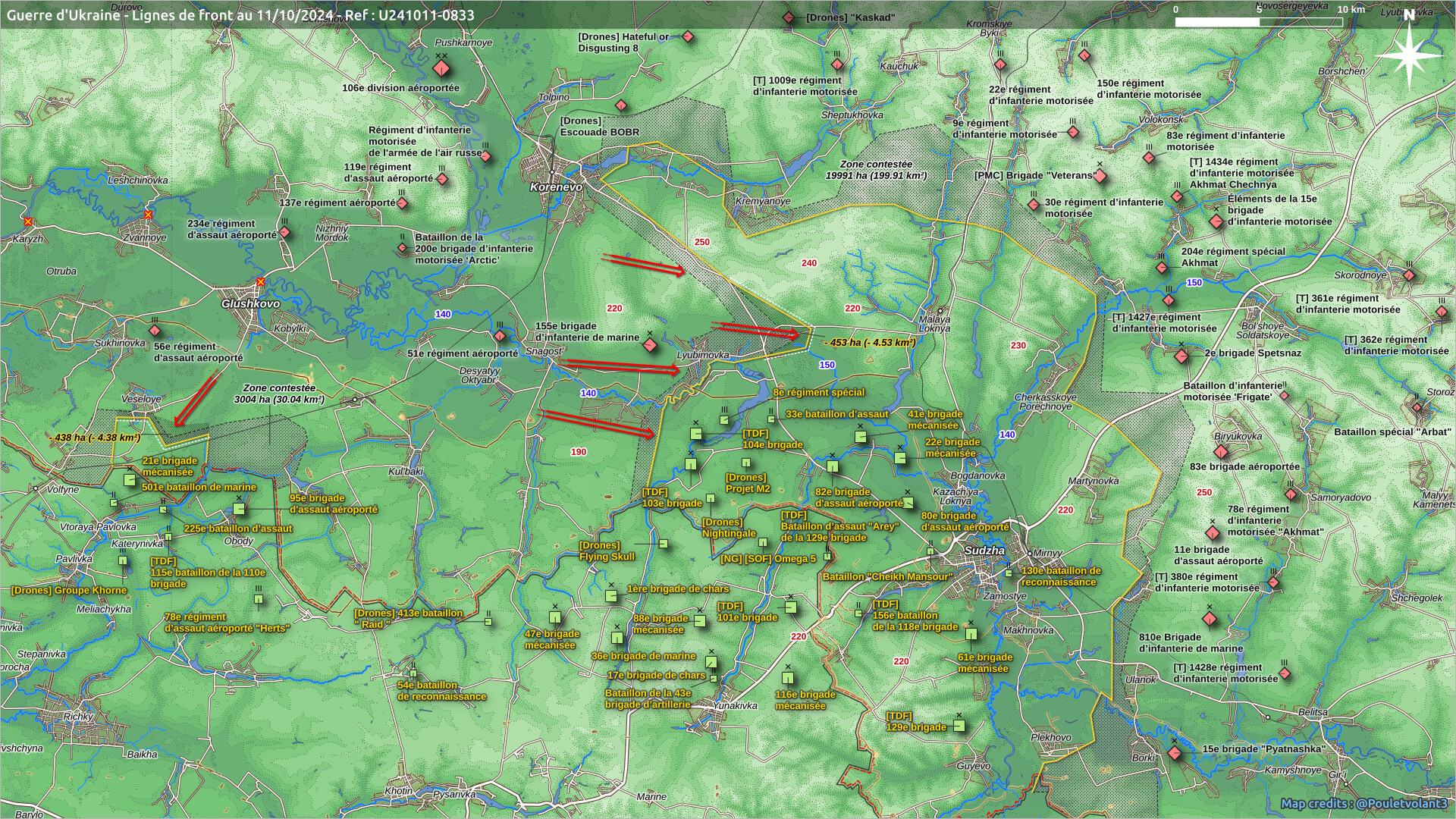Click the Korenevo town label
The height and width of the screenshot is (819, 1456).
(x=556, y=187)
